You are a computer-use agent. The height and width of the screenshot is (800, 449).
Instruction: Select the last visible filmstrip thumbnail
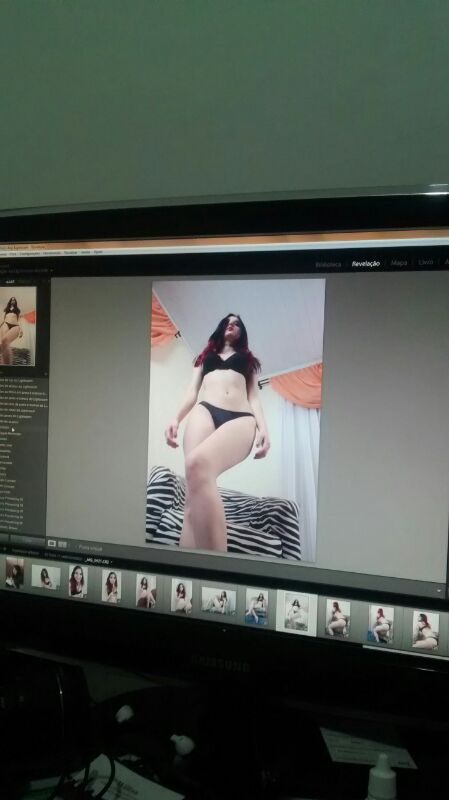tap(426, 630)
